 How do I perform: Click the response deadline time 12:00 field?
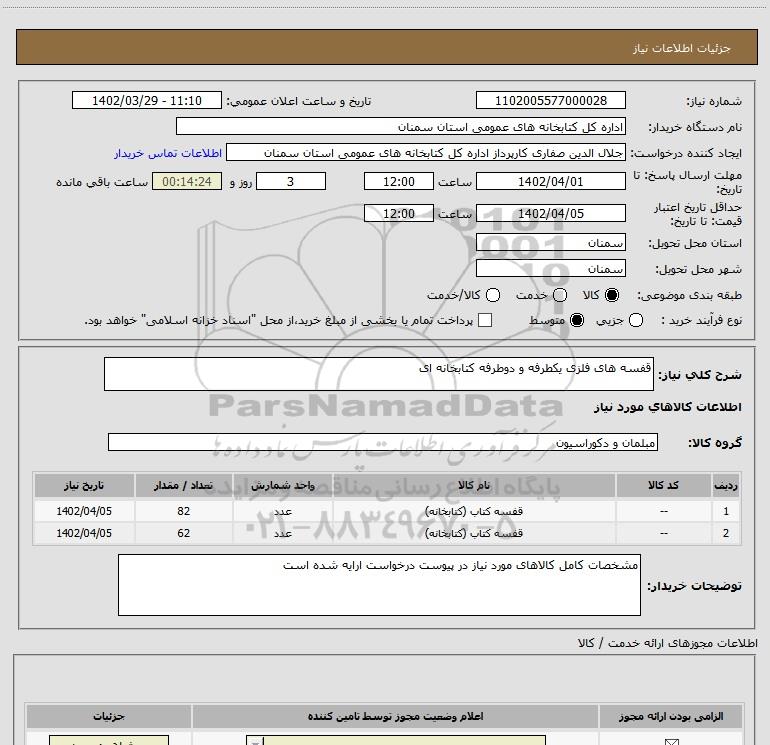coord(399,181)
